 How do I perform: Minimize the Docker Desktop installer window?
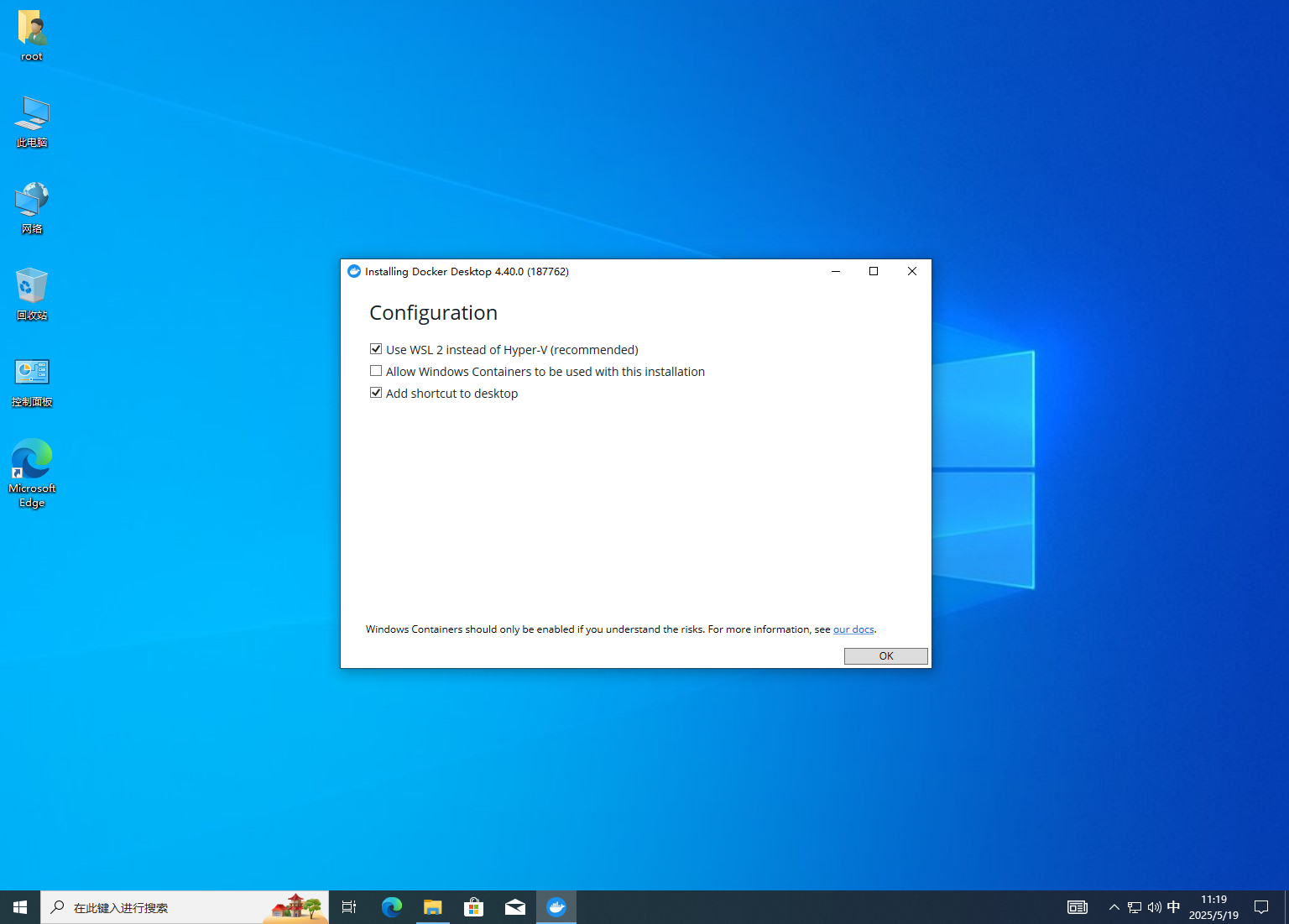click(836, 271)
